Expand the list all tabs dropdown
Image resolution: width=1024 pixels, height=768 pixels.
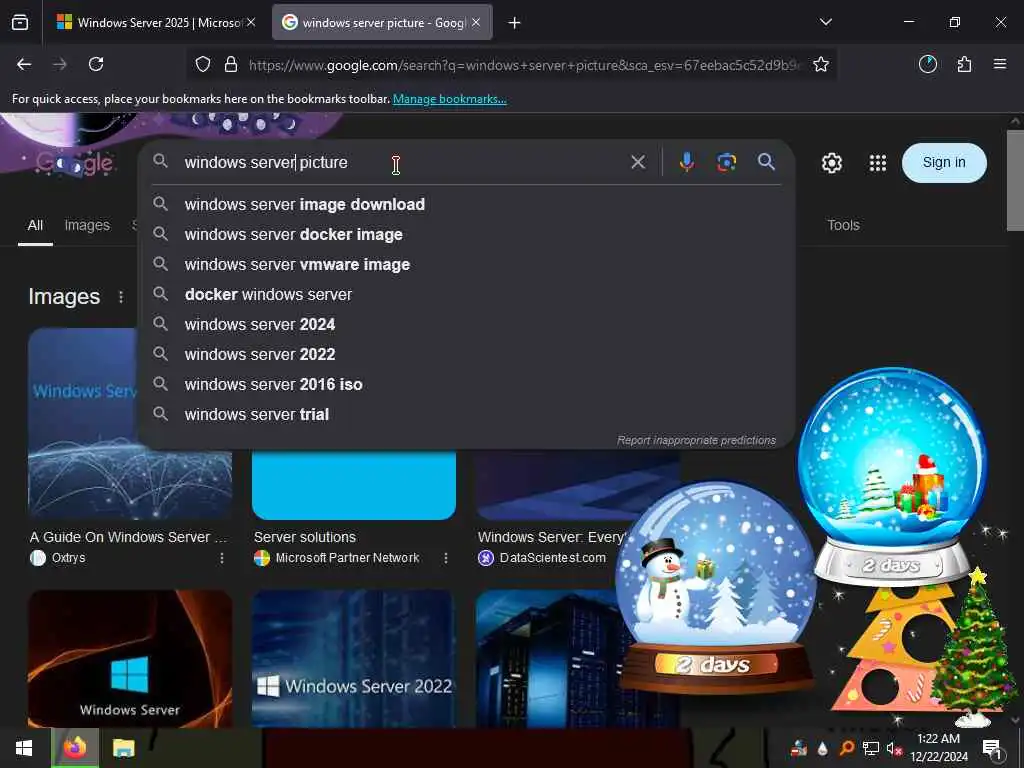(826, 22)
